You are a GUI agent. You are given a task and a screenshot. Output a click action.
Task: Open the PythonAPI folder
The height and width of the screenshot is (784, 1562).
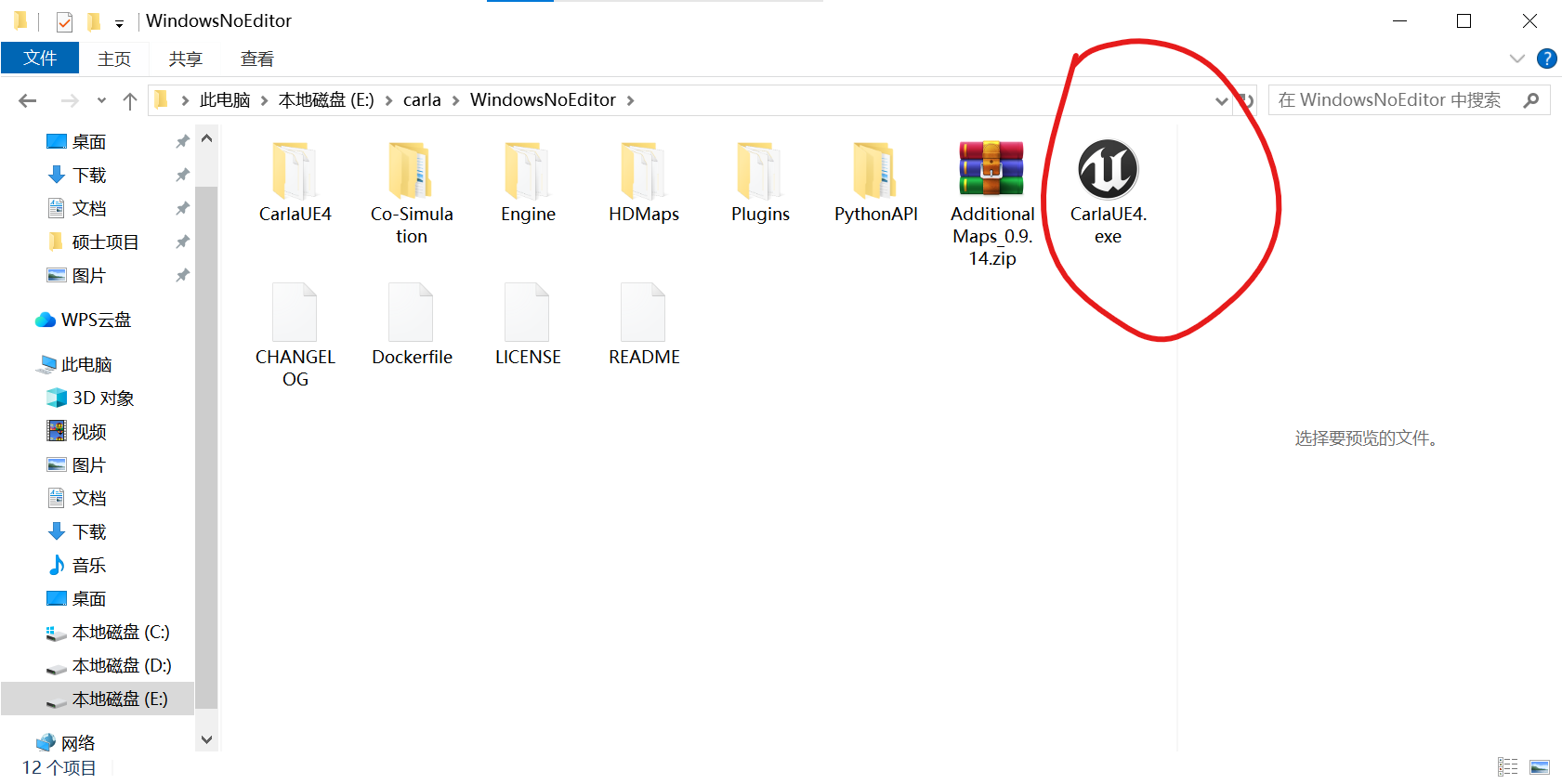(876, 183)
